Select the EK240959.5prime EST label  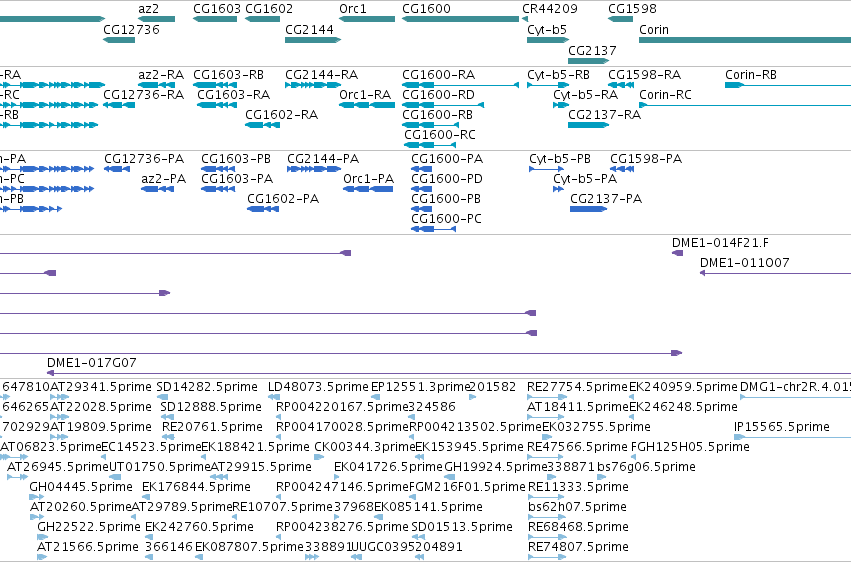coord(683,387)
